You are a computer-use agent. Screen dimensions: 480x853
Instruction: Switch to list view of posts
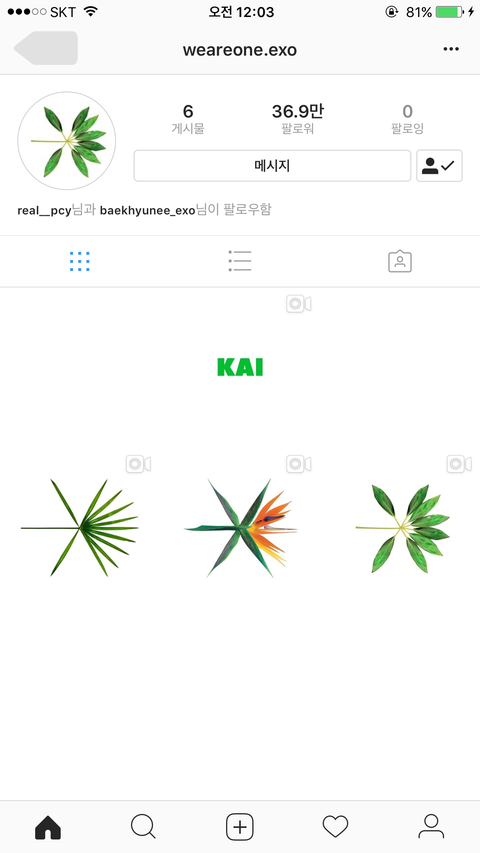click(240, 261)
